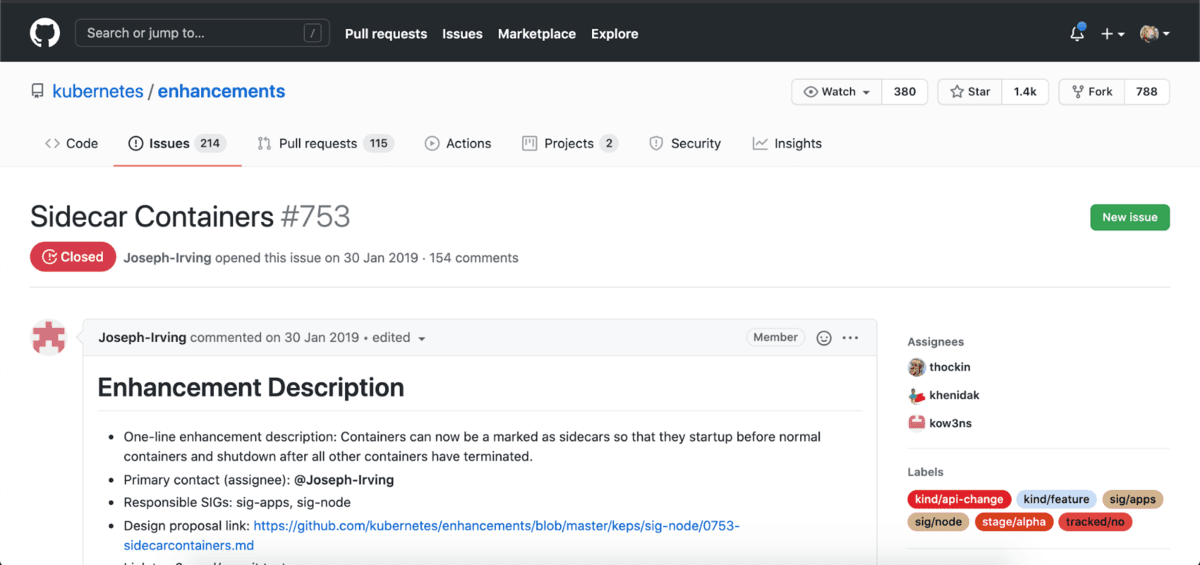Screen dimensions: 1200x565
Task: Switch to the Issues tab
Action: coord(177,143)
